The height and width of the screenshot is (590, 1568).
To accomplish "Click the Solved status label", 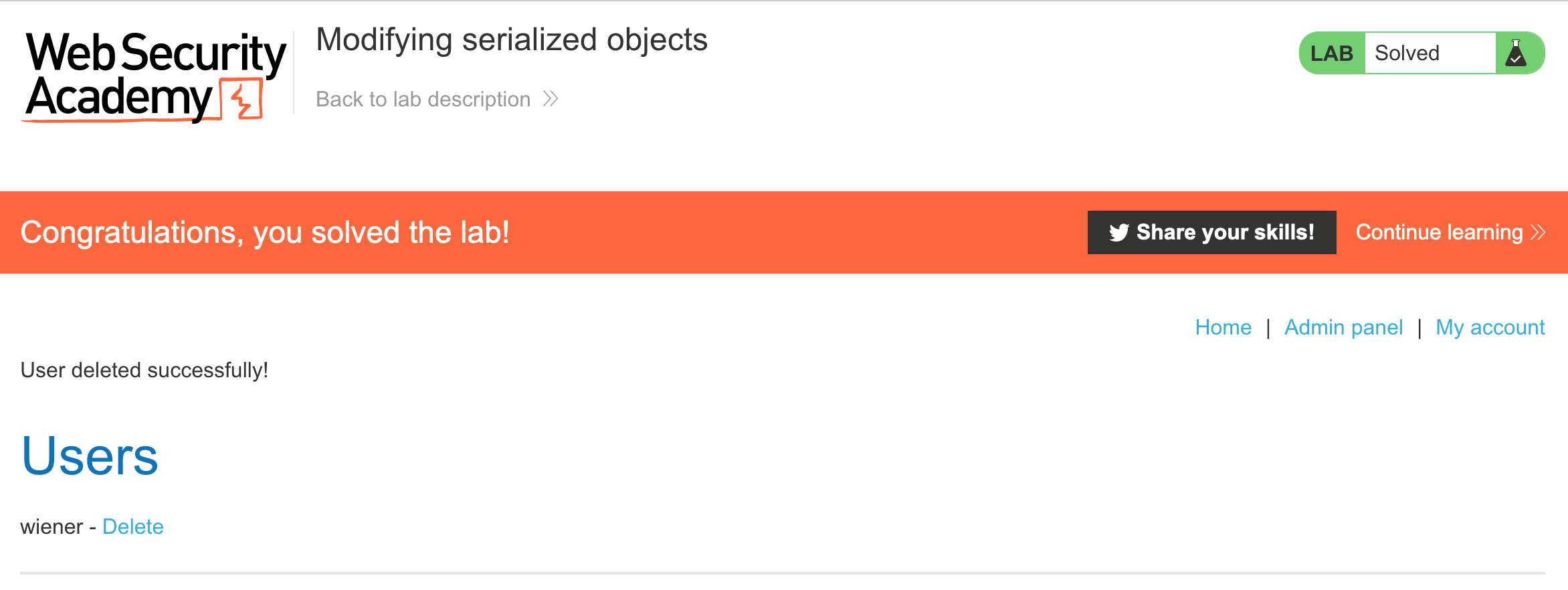I will [1407, 54].
